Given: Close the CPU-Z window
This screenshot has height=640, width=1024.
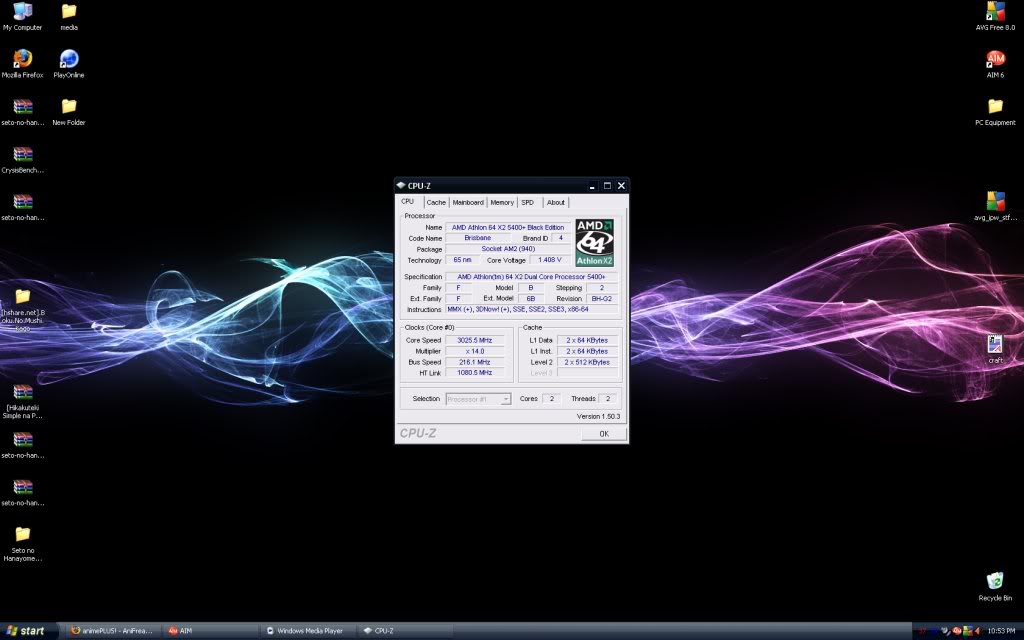Looking at the screenshot, I should [x=621, y=185].
